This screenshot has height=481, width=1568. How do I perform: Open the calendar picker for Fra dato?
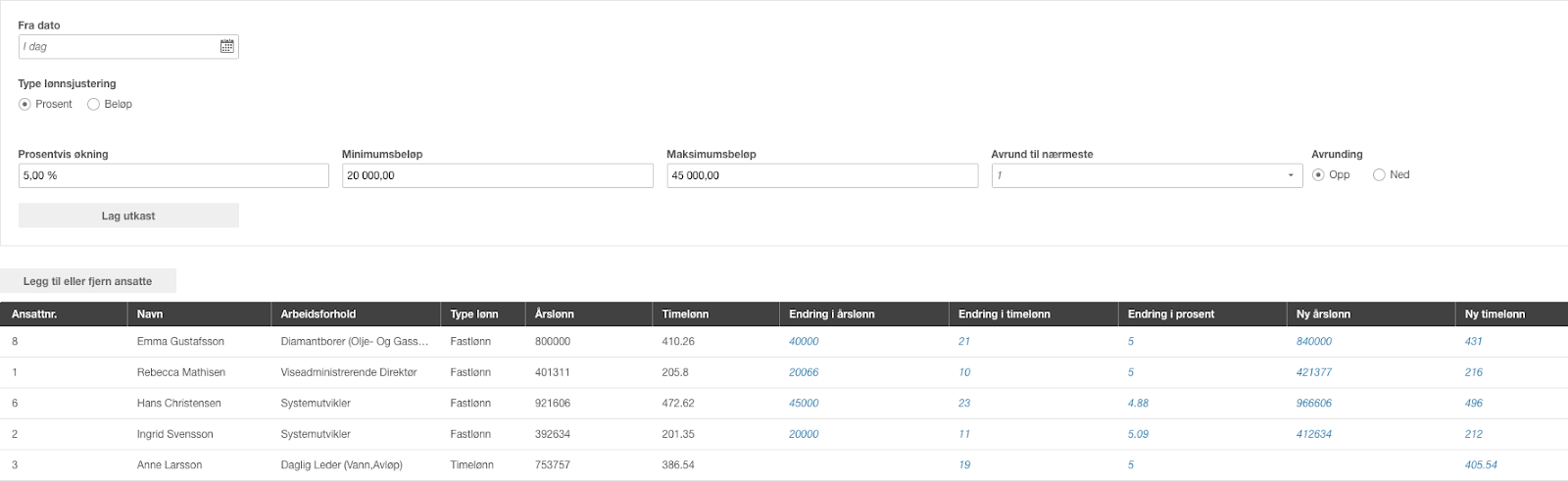click(226, 46)
